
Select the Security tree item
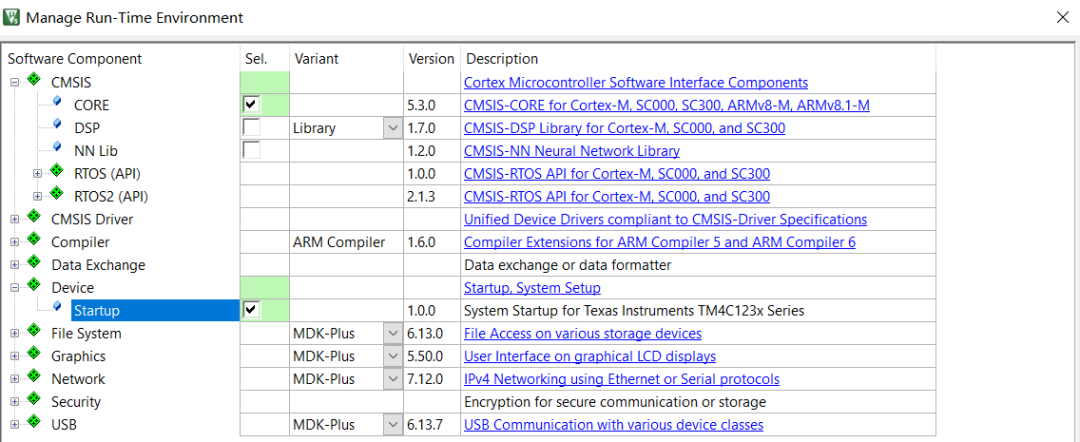tap(76, 402)
